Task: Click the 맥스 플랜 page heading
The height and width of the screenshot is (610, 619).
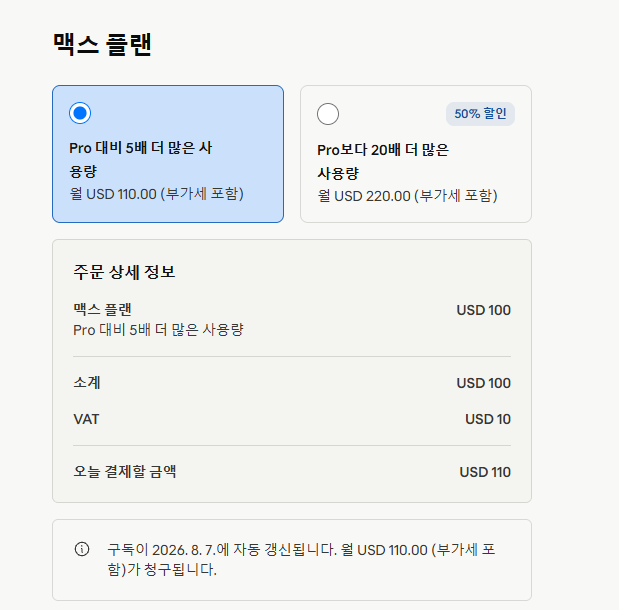Action: coord(102,44)
